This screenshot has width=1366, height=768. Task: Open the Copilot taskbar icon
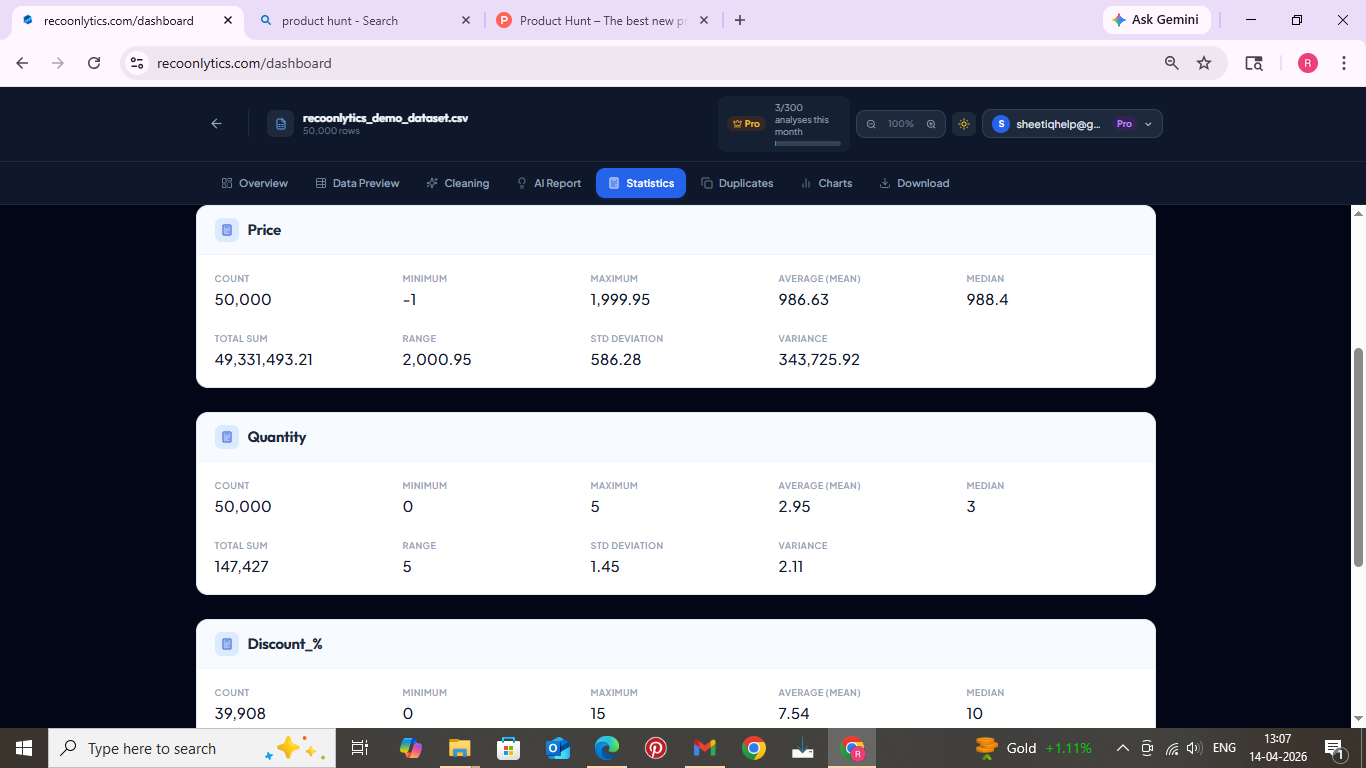click(x=410, y=748)
